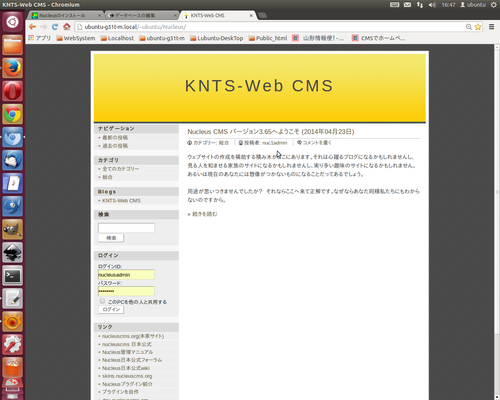This screenshot has width=500, height=400.
Task: Go back with the browser back arrow
Action: coord(32,27)
